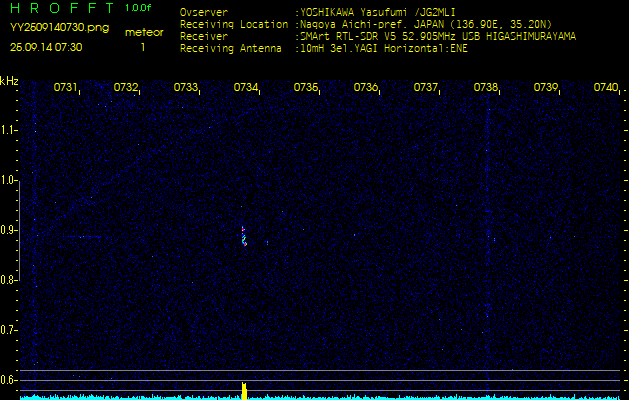The image size is (629, 400).
Task: Select the 0732 time marker
Action: (126, 88)
